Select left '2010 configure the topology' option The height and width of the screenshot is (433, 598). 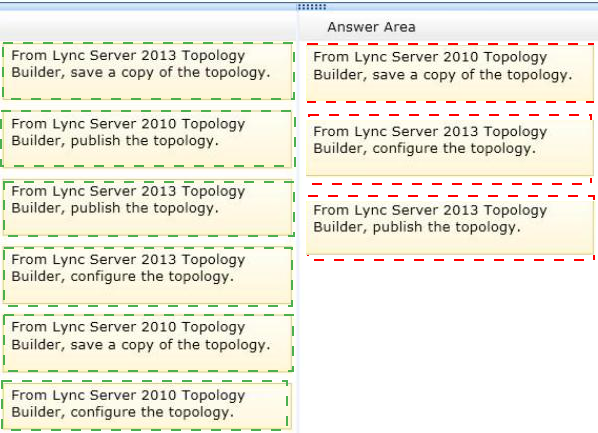click(145, 406)
